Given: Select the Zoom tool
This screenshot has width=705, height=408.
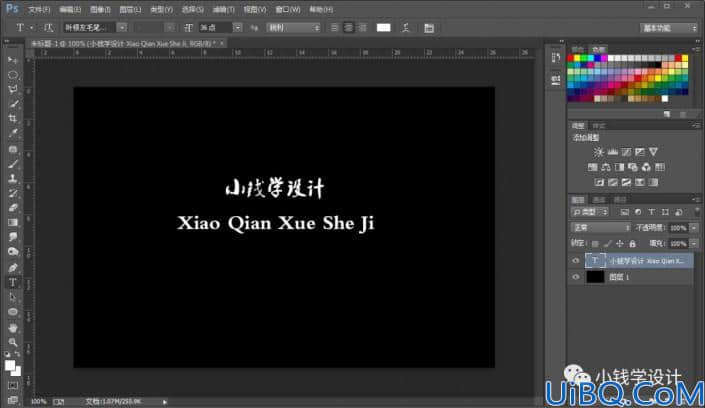Looking at the screenshot, I should point(13,342).
